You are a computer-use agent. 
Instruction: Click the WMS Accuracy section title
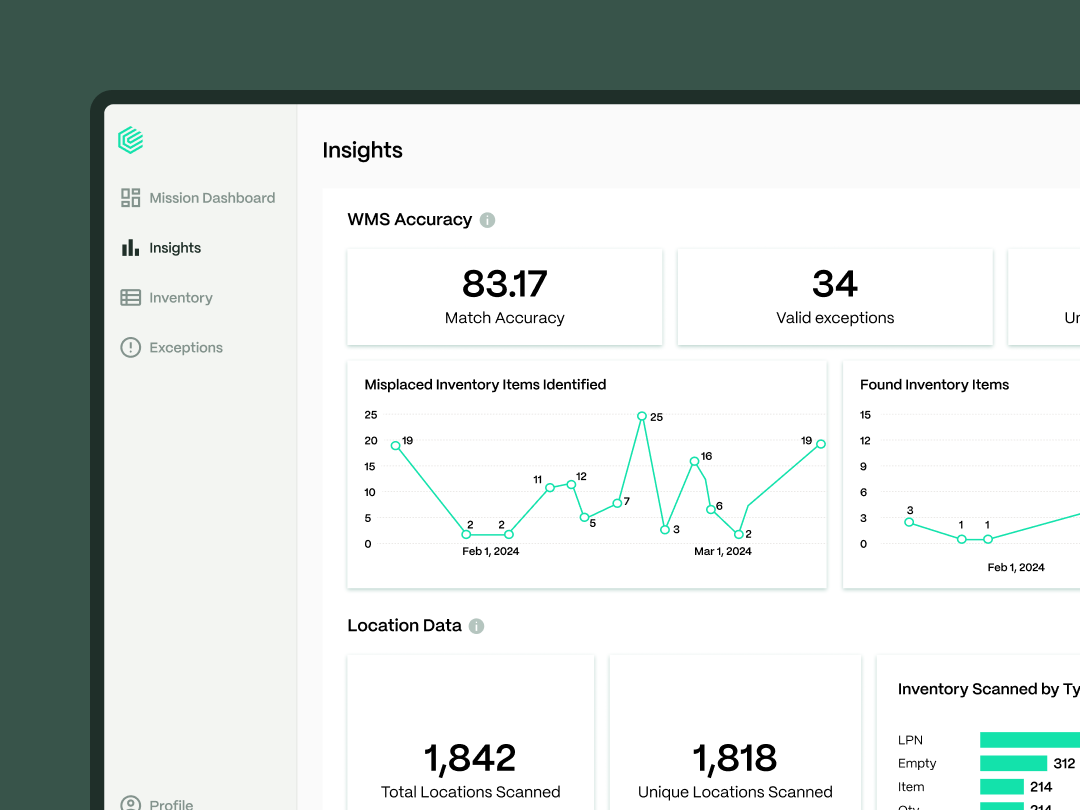coord(410,220)
